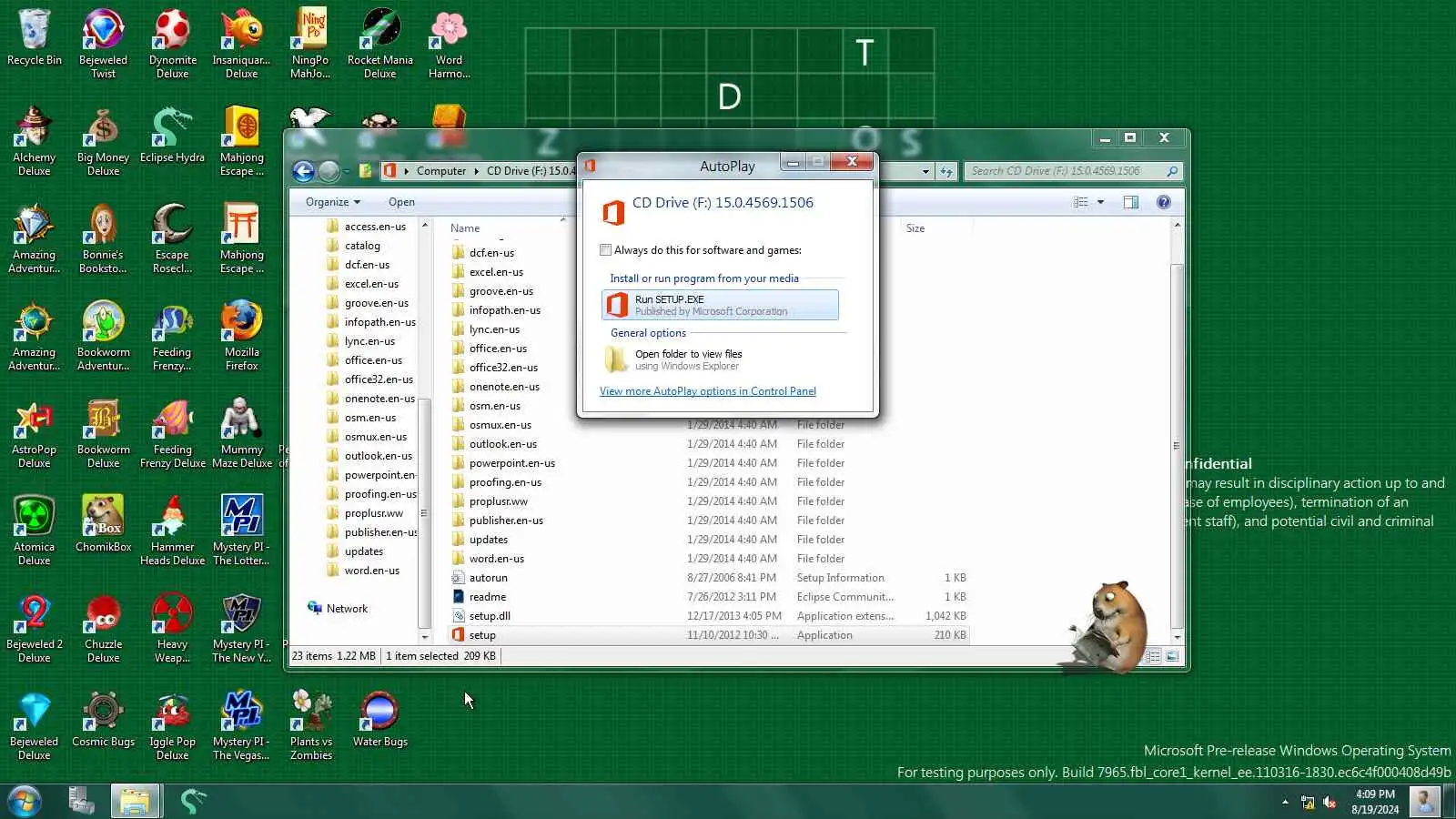Image resolution: width=1456 pixels, height=819 pixels.
Task: Switch to details view in status bar
Action: click(1154, 656)
